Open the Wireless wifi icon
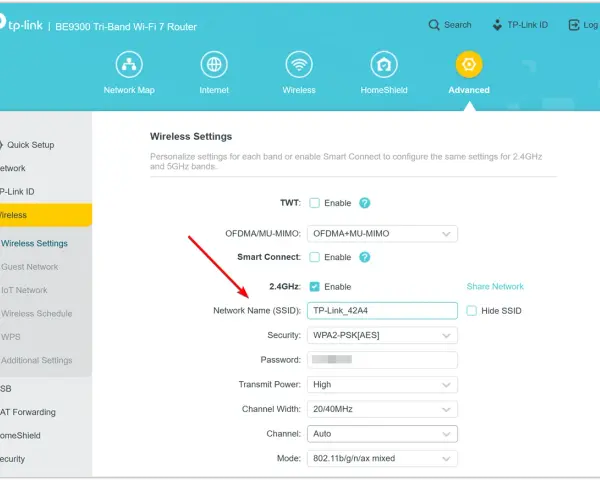Screen dimensions: 600x480 (299, 64)
